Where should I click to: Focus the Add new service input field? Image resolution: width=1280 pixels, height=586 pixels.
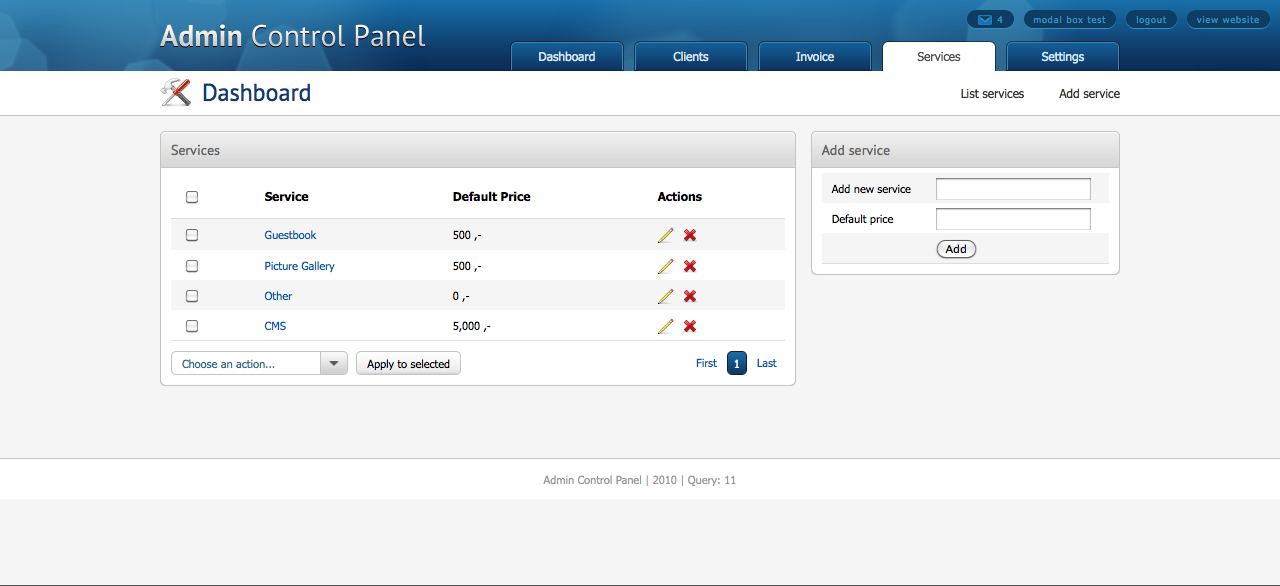[1013, 189]
